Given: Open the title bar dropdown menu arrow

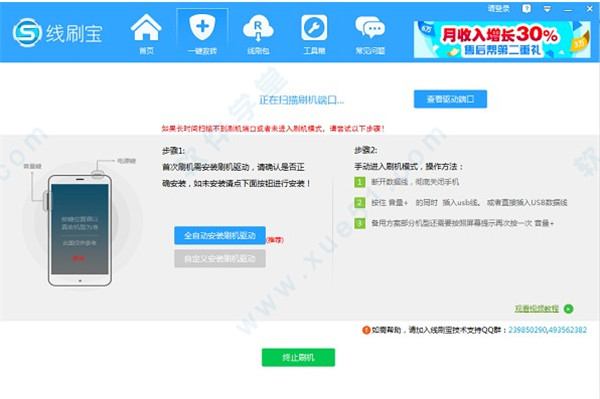Looking at the screenshot, I should click(x=547, y=9).
